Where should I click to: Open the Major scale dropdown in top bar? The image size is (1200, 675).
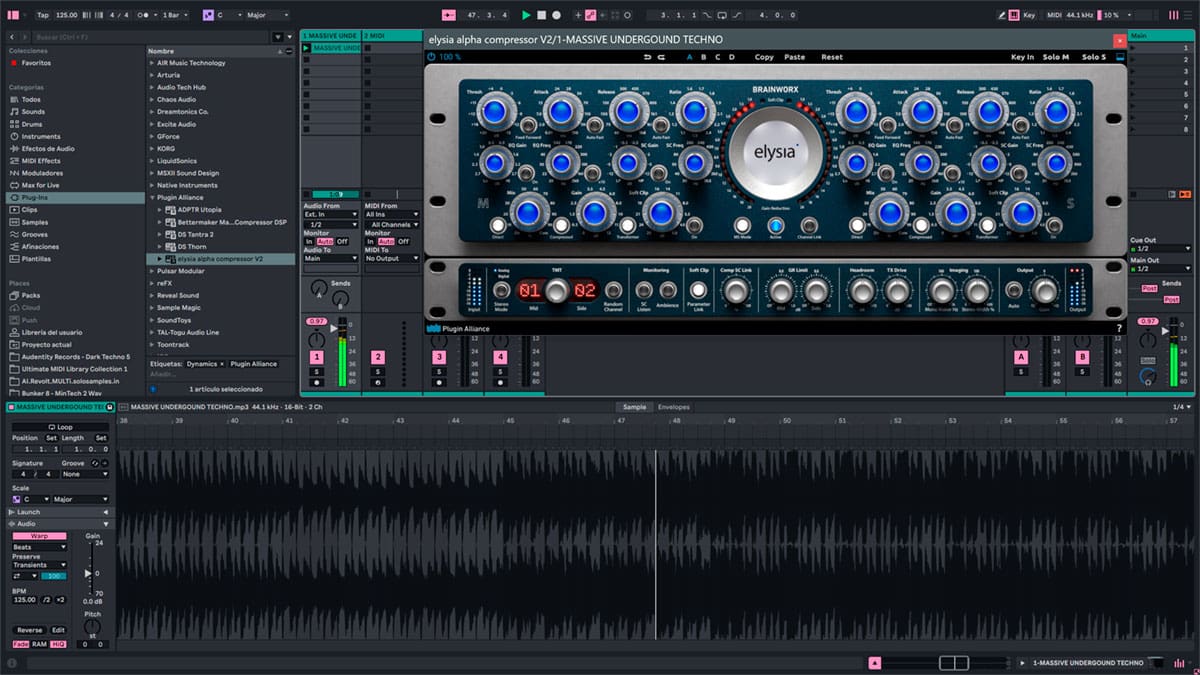[267, 15]
